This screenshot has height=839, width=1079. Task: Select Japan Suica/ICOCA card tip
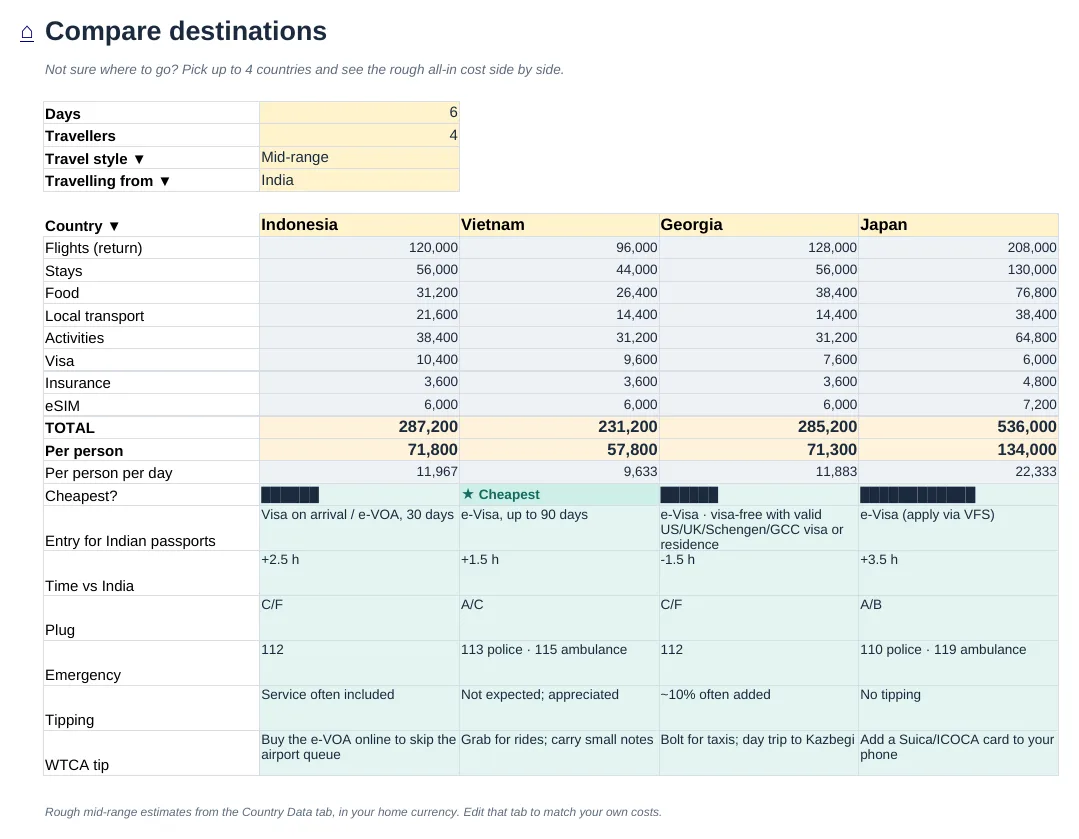958,753
